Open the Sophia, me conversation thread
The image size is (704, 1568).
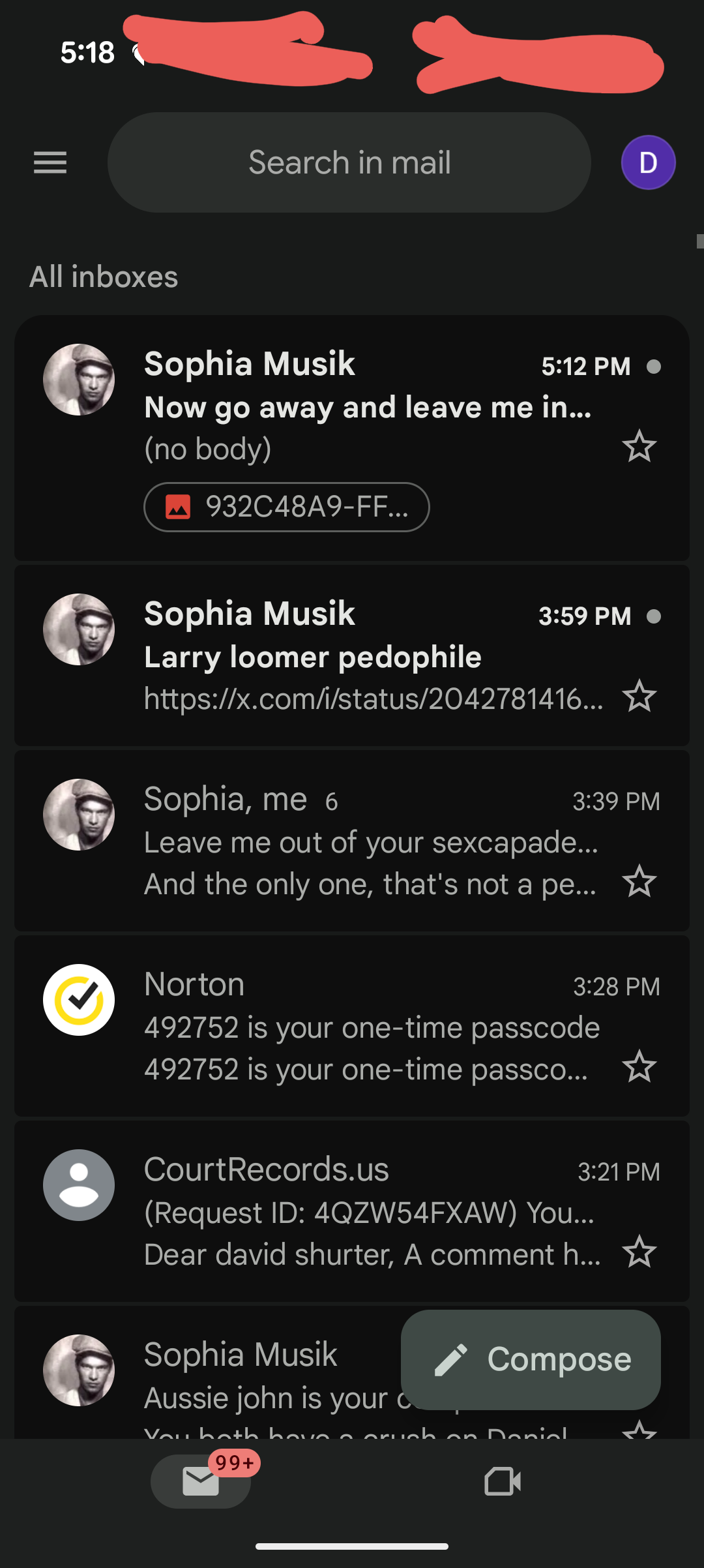pos(372,843)
